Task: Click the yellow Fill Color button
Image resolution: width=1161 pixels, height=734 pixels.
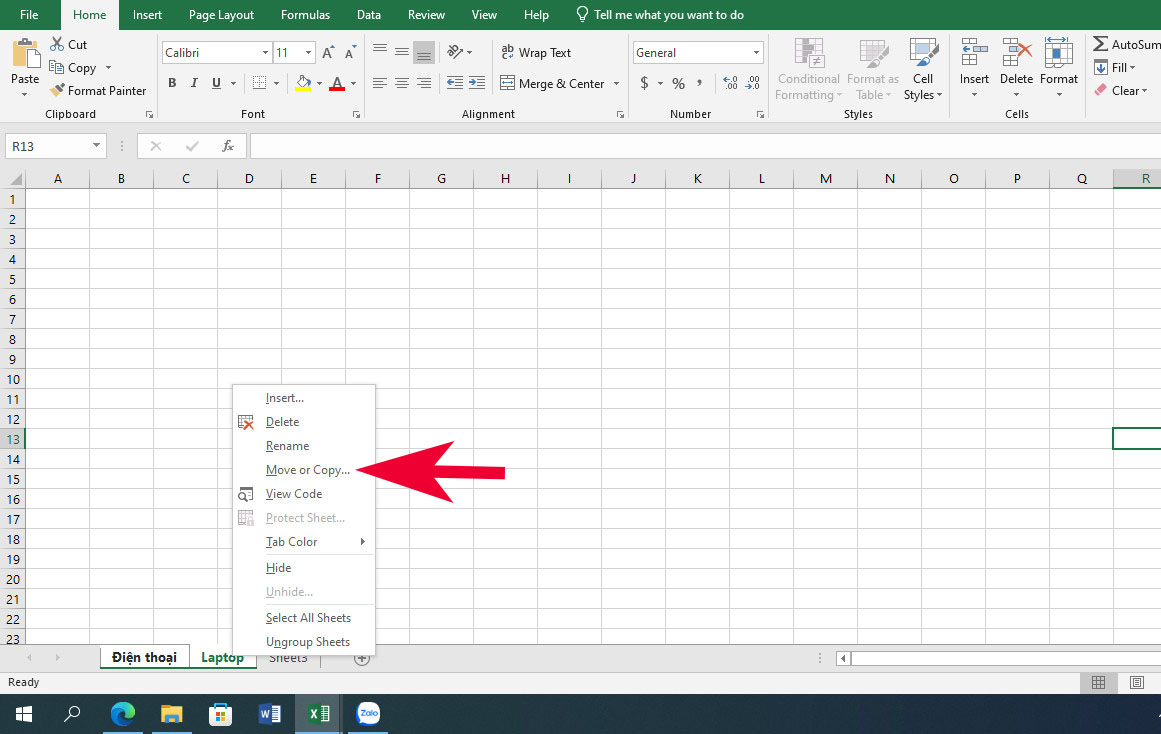Action: pos(303,84)
